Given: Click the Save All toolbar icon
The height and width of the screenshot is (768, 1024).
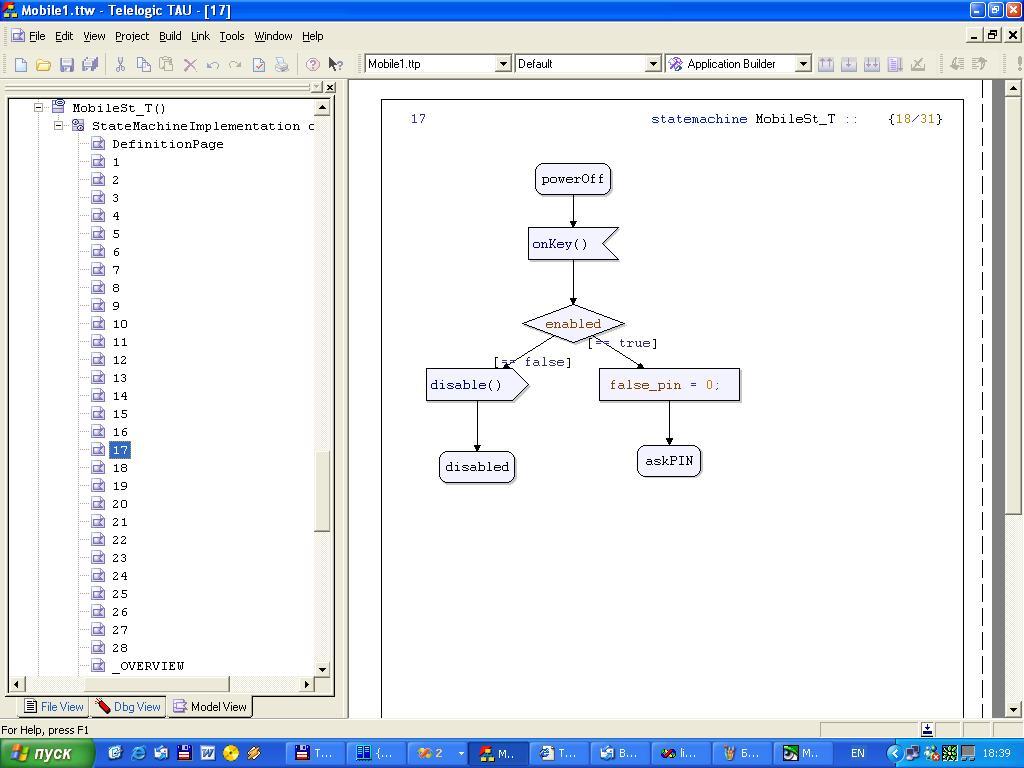Looking at the screenshot, I should pos(89,64).
